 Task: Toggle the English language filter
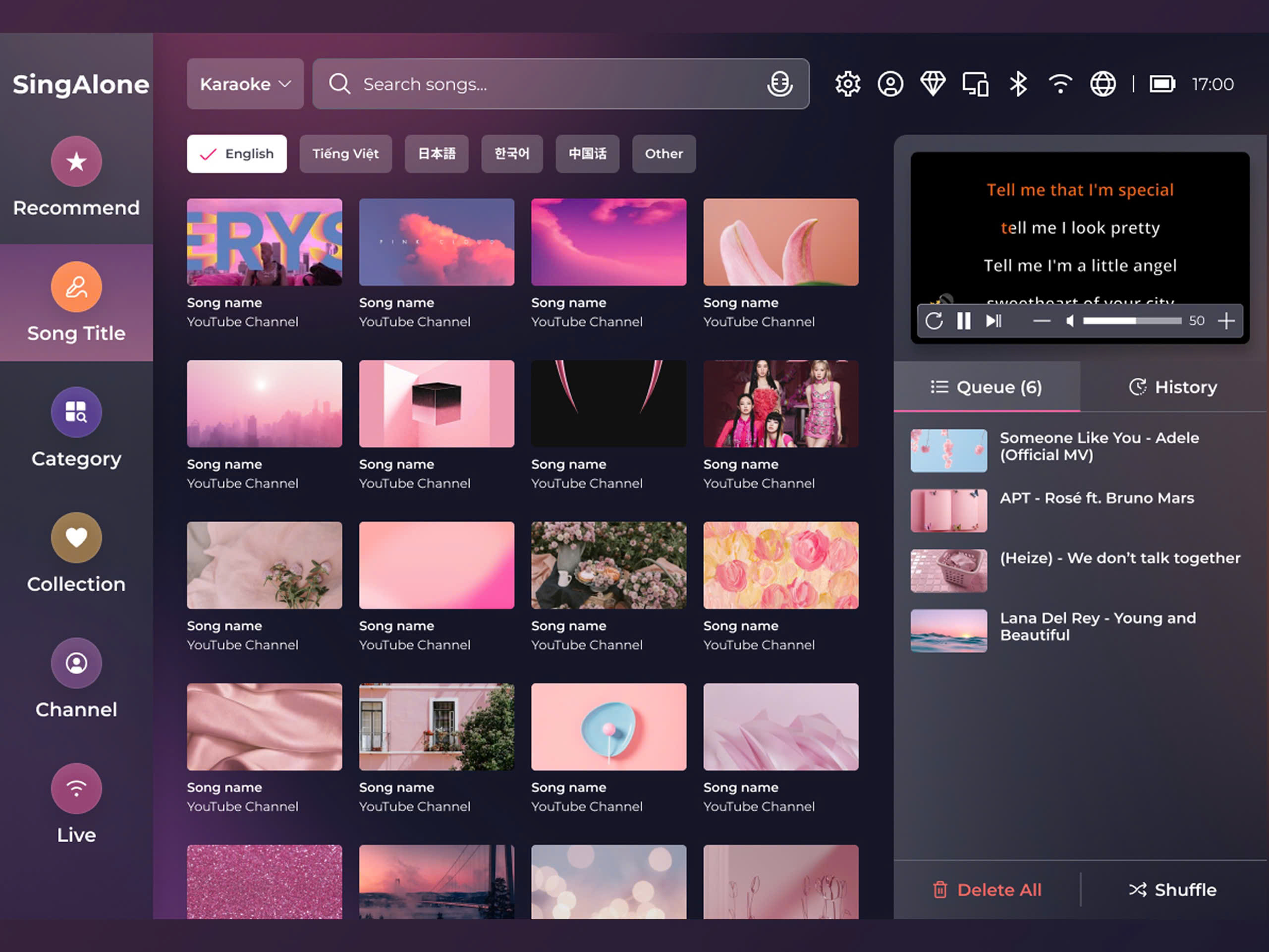(237, 154)
